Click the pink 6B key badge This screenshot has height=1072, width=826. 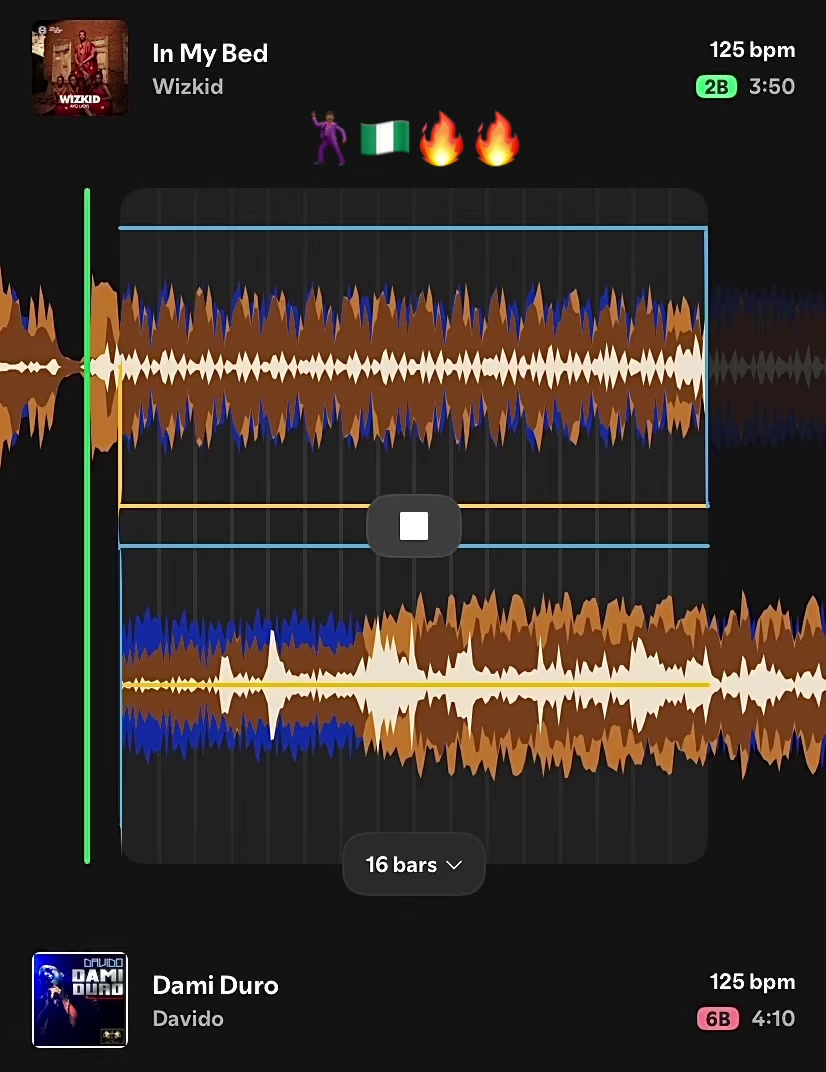tap(717, 1019)
